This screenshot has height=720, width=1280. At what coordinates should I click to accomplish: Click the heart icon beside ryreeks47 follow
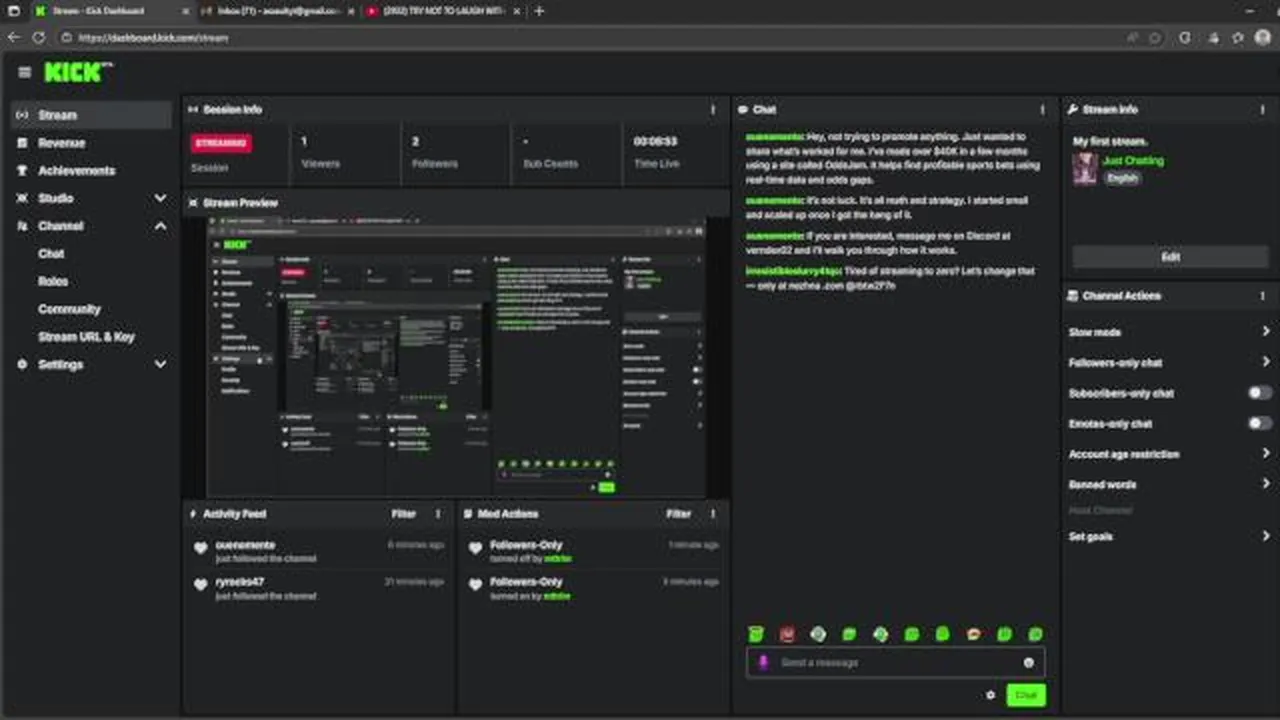pos(200,584)
